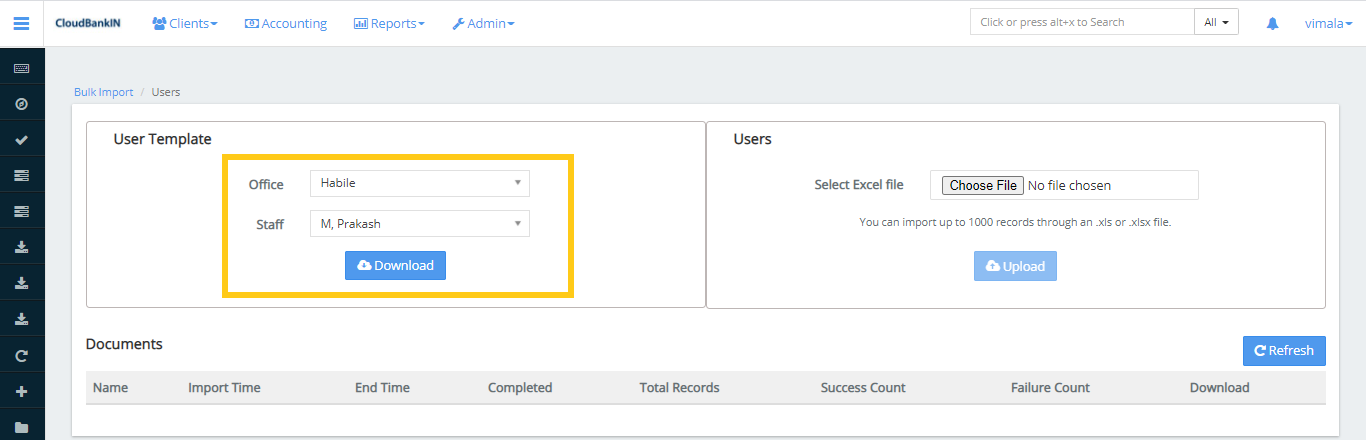Screen dimensions: 1366x440
Task: Open the compass navigation icon
Action: [x=21, y=104]
